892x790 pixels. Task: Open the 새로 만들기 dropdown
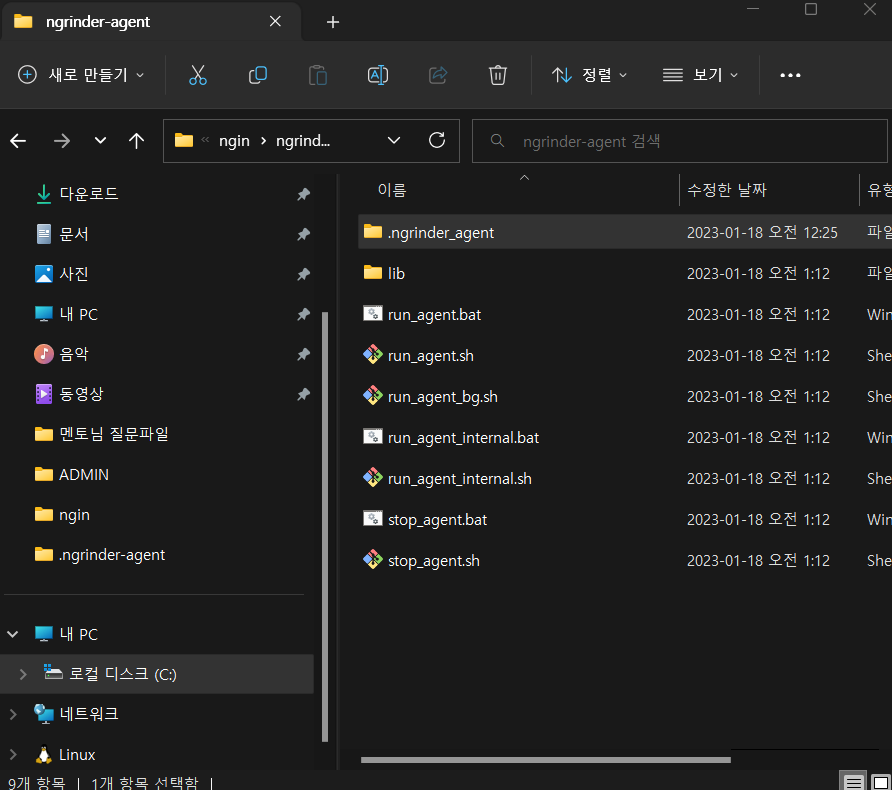tap(81, 75)
